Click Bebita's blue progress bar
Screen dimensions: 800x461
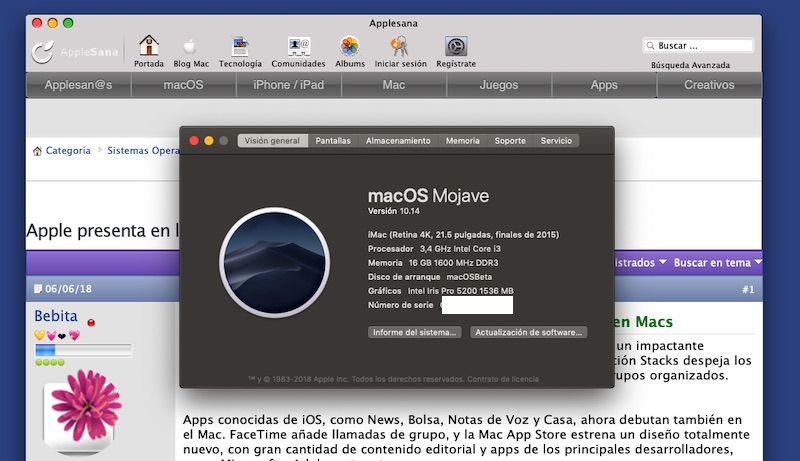[83, 350]
